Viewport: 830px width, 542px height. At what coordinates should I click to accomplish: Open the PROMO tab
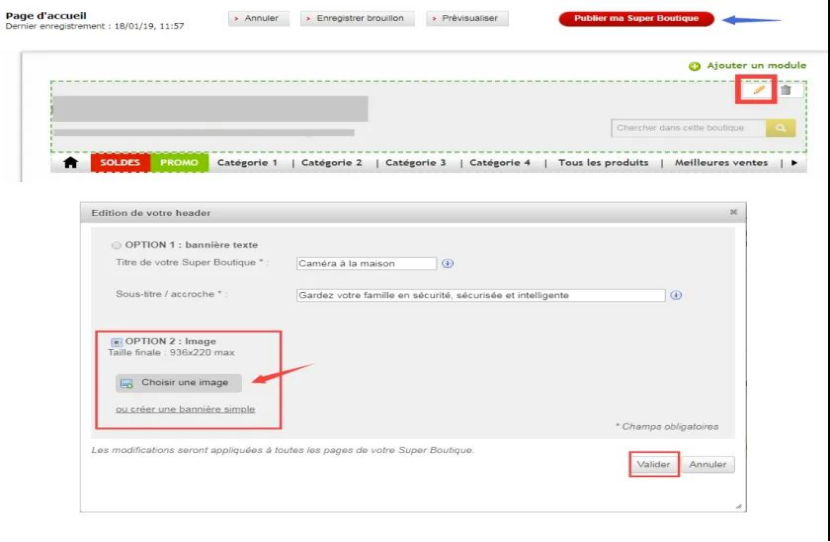click(x=179, y=162)
